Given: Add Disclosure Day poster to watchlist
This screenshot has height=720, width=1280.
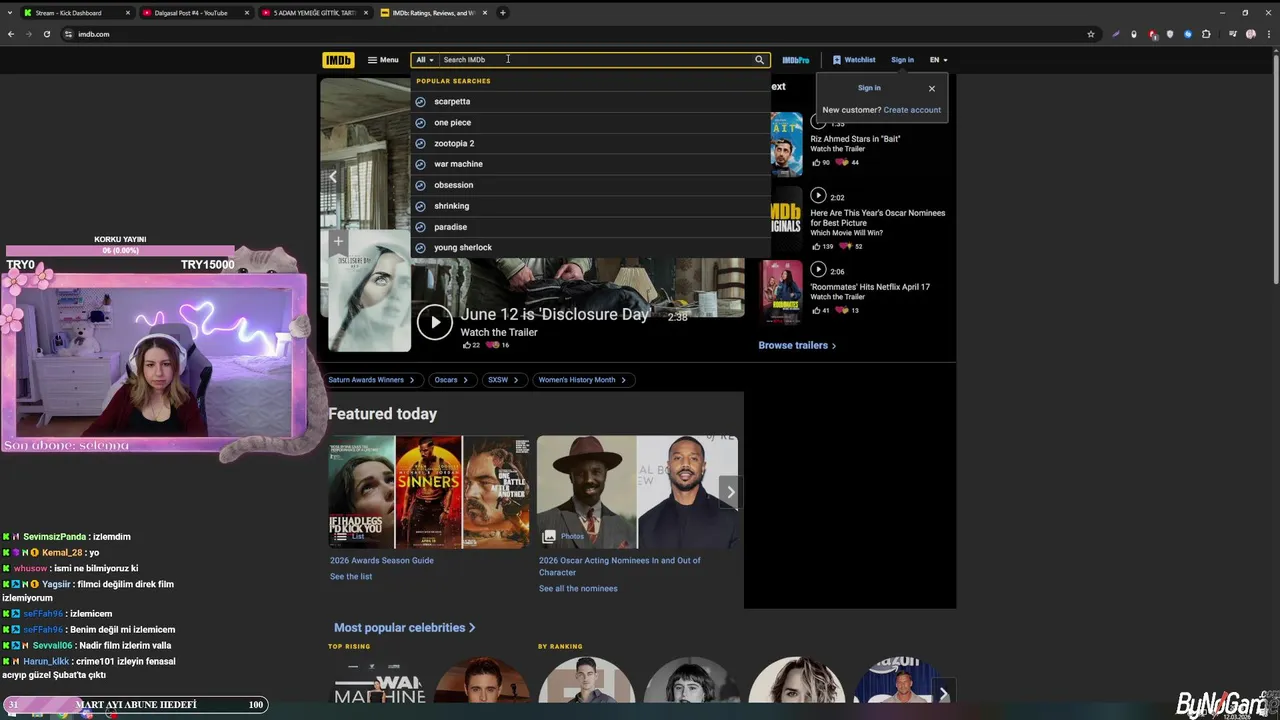Looking at the screenshot, I should 338,241.
